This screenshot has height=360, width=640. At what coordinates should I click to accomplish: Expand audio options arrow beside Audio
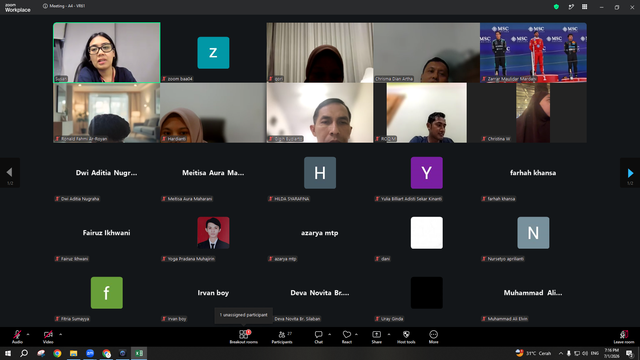(28, 334)
